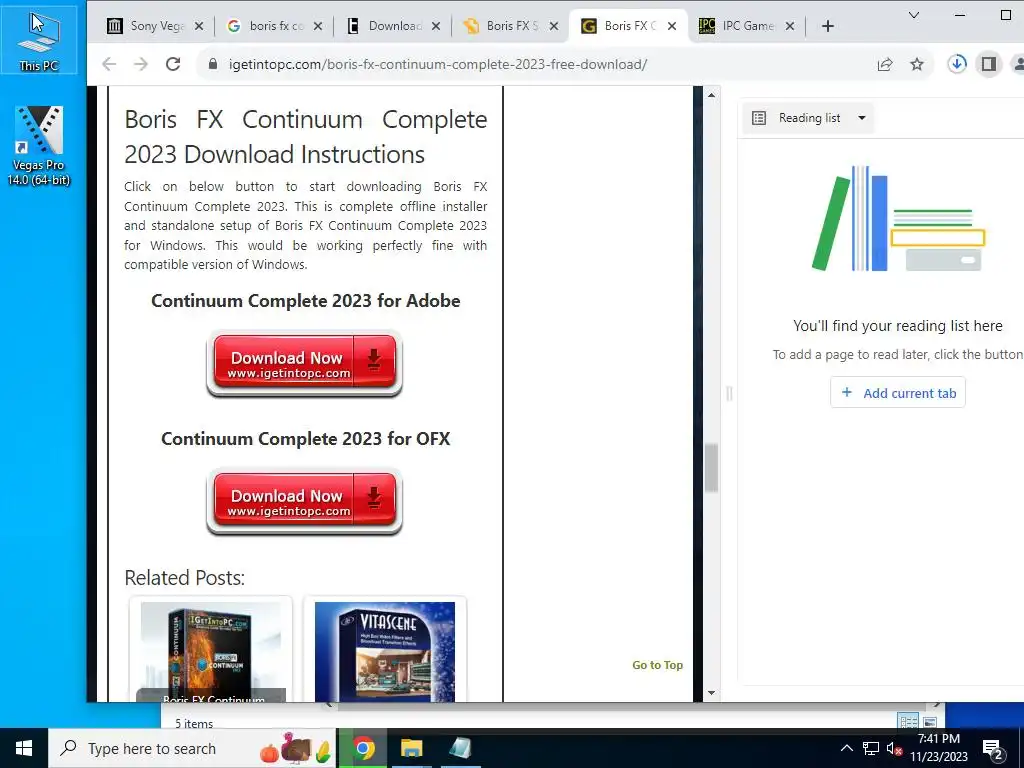Switch to the Boris FX S tab
The image size is (1024, 768).
click(512, 26)
